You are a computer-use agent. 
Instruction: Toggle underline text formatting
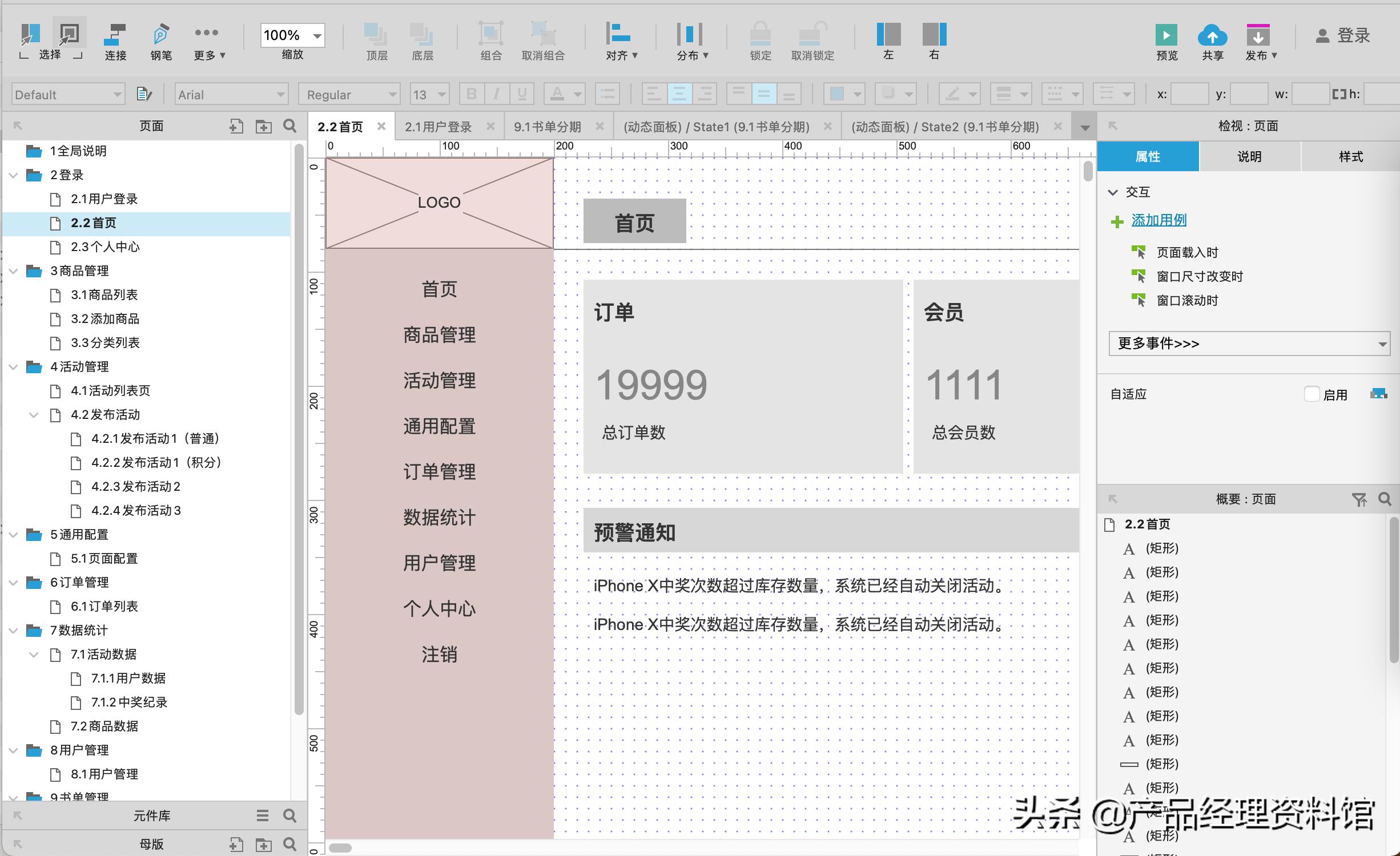click(x=521, y=94)
